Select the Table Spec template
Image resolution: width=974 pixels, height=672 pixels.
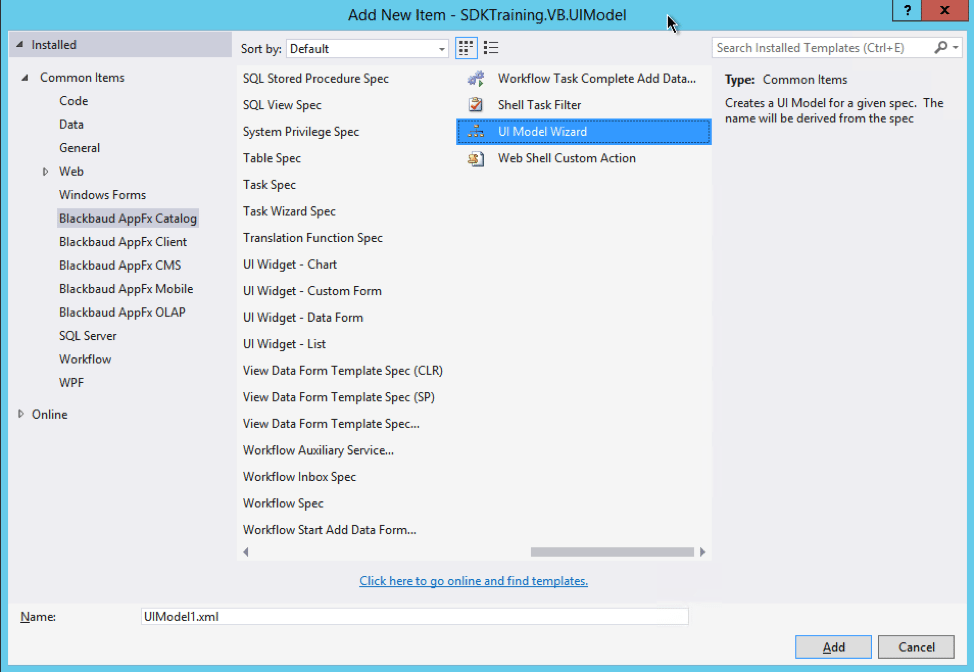tap(271, 157)
